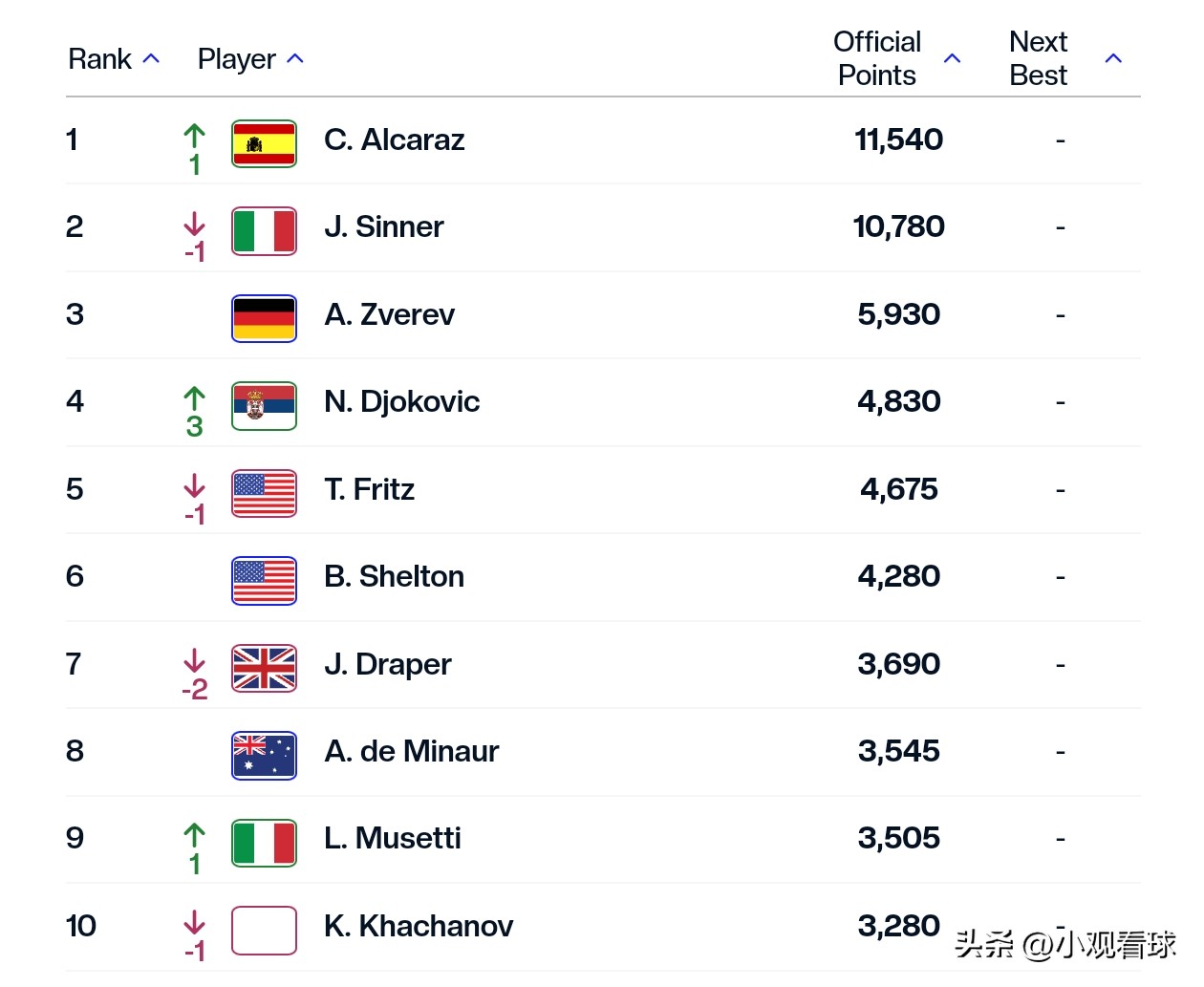Click the Spain flag icon beside Alcaraz
1204x987 pixels.
click(264, 144)
